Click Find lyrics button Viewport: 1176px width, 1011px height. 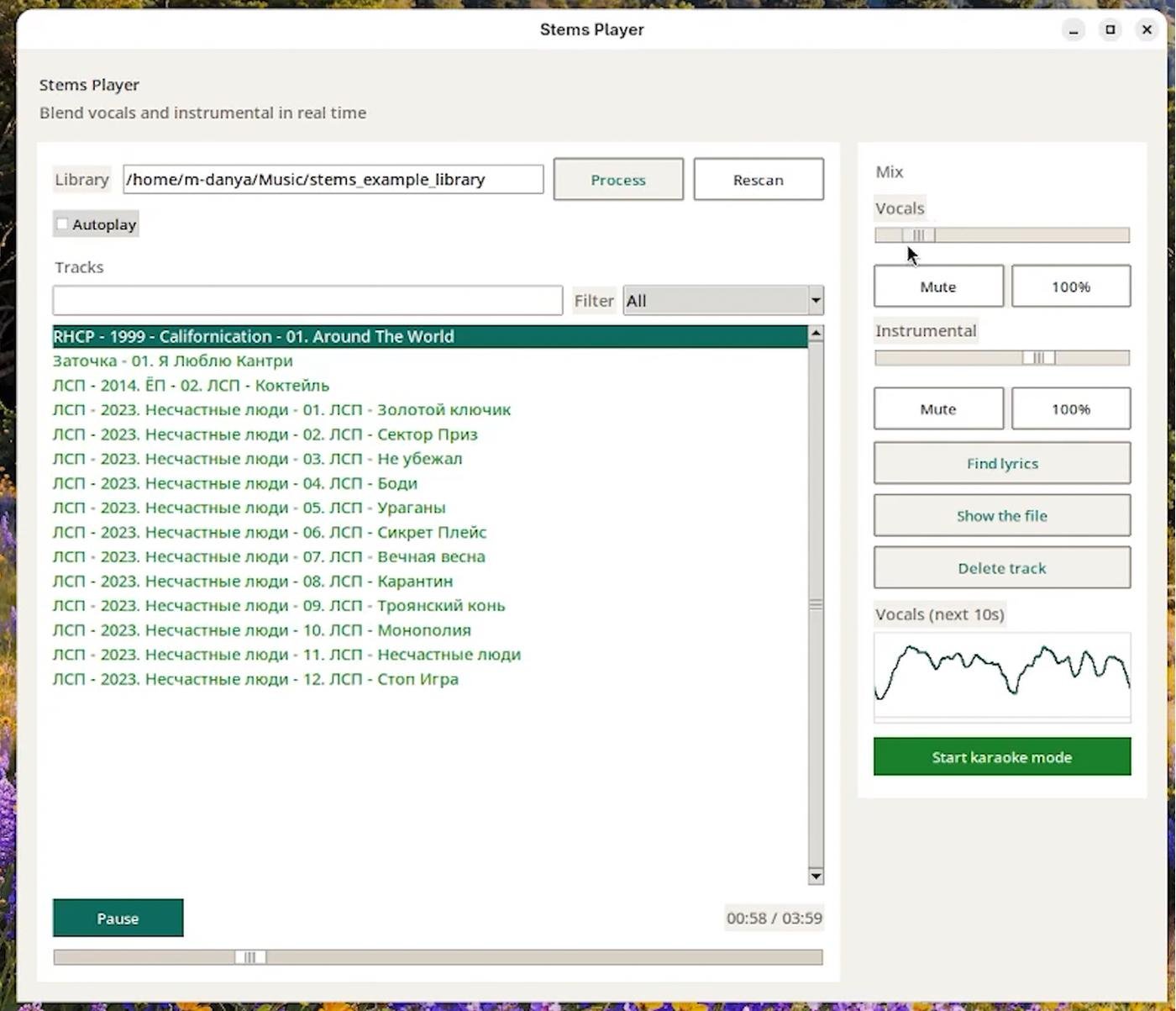[x=1001, y=464]
